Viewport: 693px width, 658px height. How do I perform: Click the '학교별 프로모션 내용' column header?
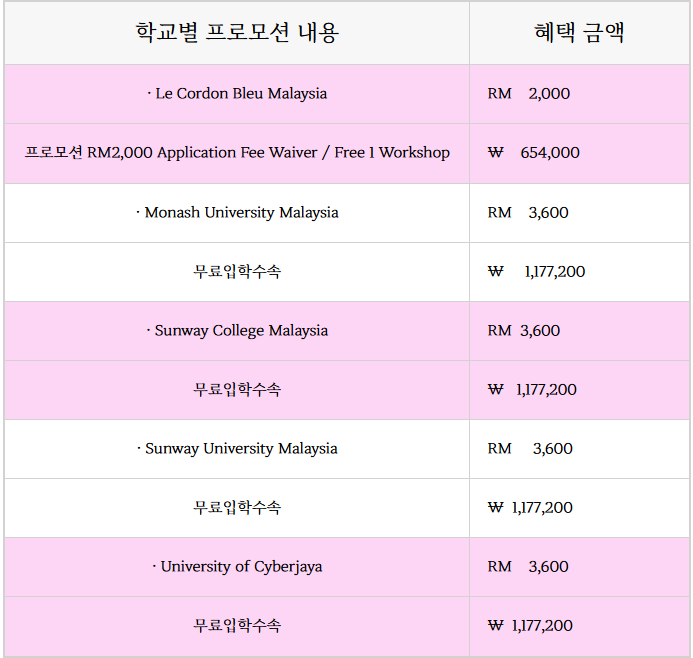click(x=237, y=33)
